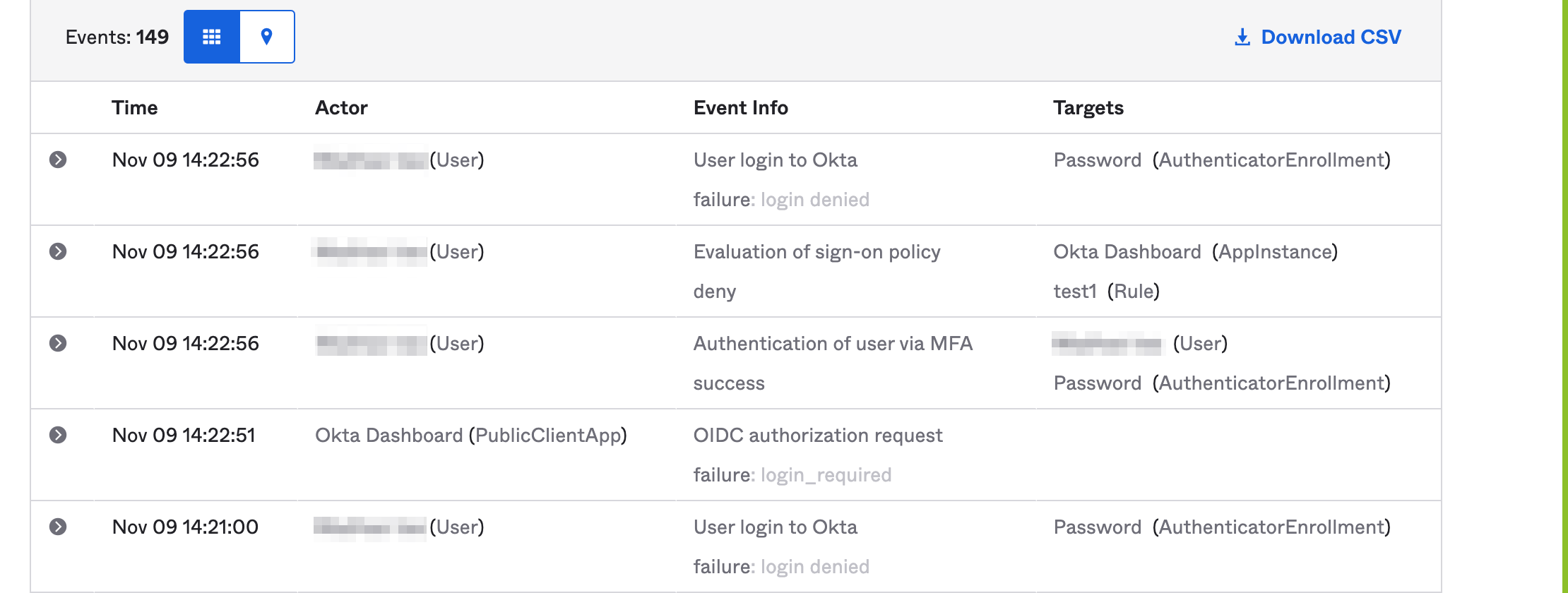Click login_required failure reason
1568x593 pixels.
(x=826, y=475)
